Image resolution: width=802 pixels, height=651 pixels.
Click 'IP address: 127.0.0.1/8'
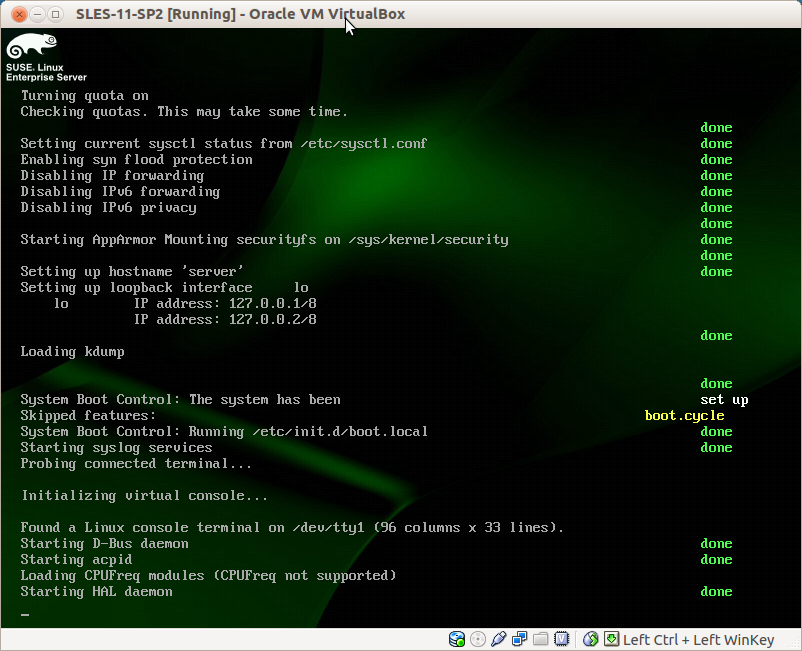click(x=225, y=303)
